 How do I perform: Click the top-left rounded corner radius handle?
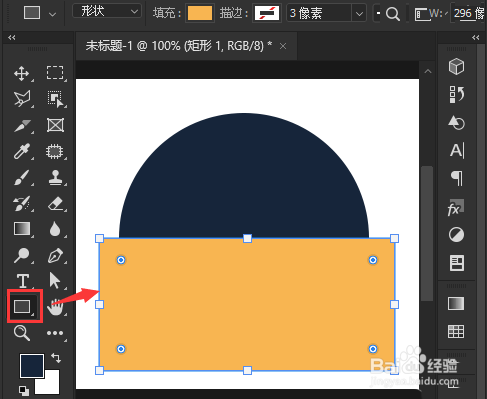(121, 260)
